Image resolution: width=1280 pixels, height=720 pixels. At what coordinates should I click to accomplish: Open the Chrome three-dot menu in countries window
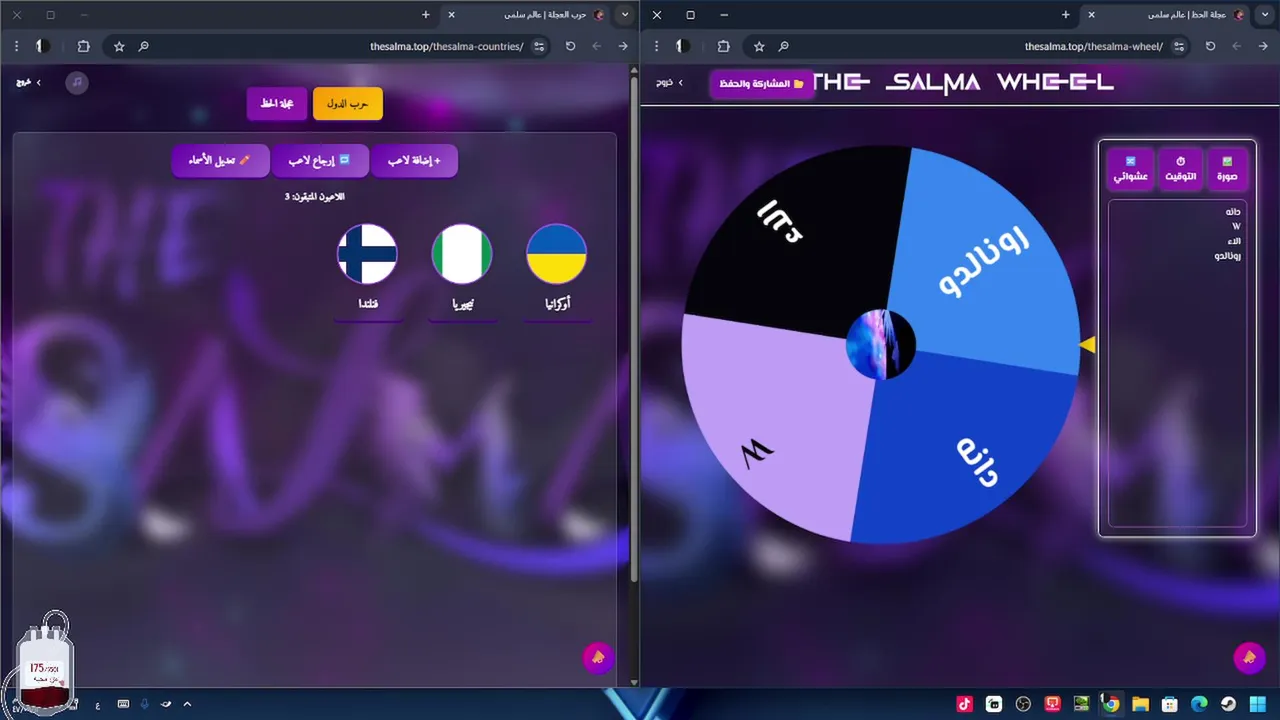[x=16, y=46]
